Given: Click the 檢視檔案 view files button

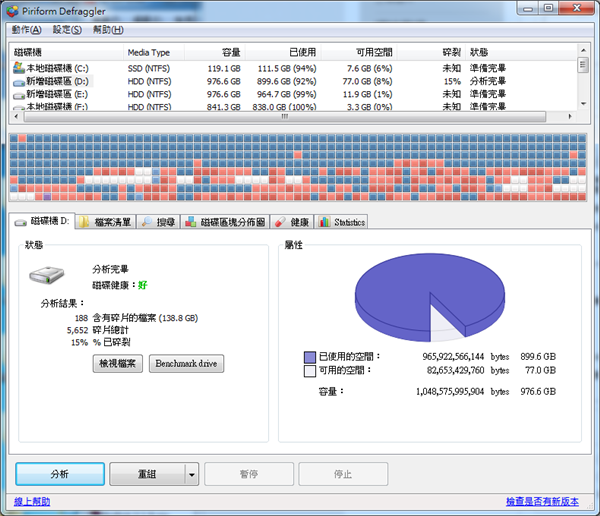Looking at the screenshot, I should (118, 363).
